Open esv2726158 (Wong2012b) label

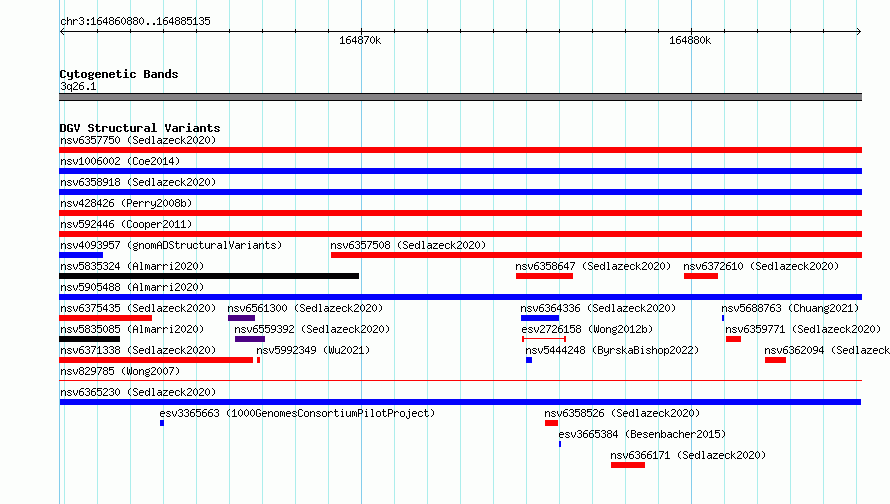point(587,329)
